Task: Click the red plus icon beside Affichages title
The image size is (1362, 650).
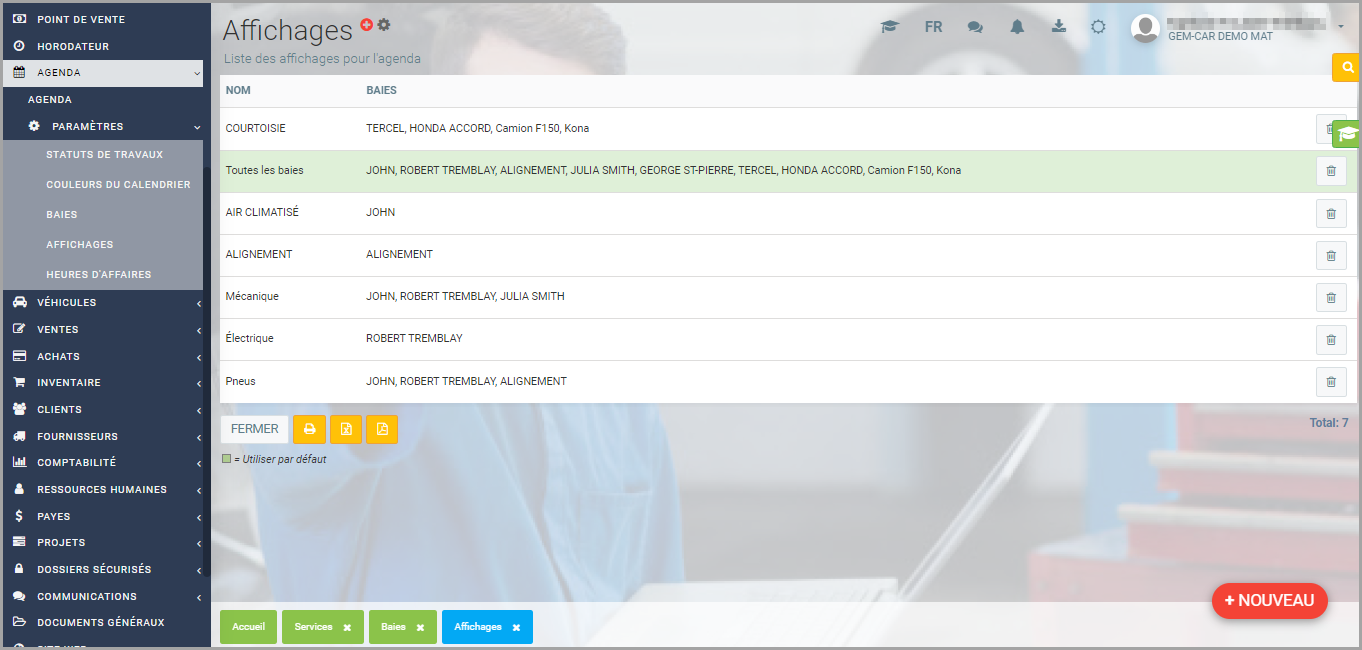Action: 367,25
